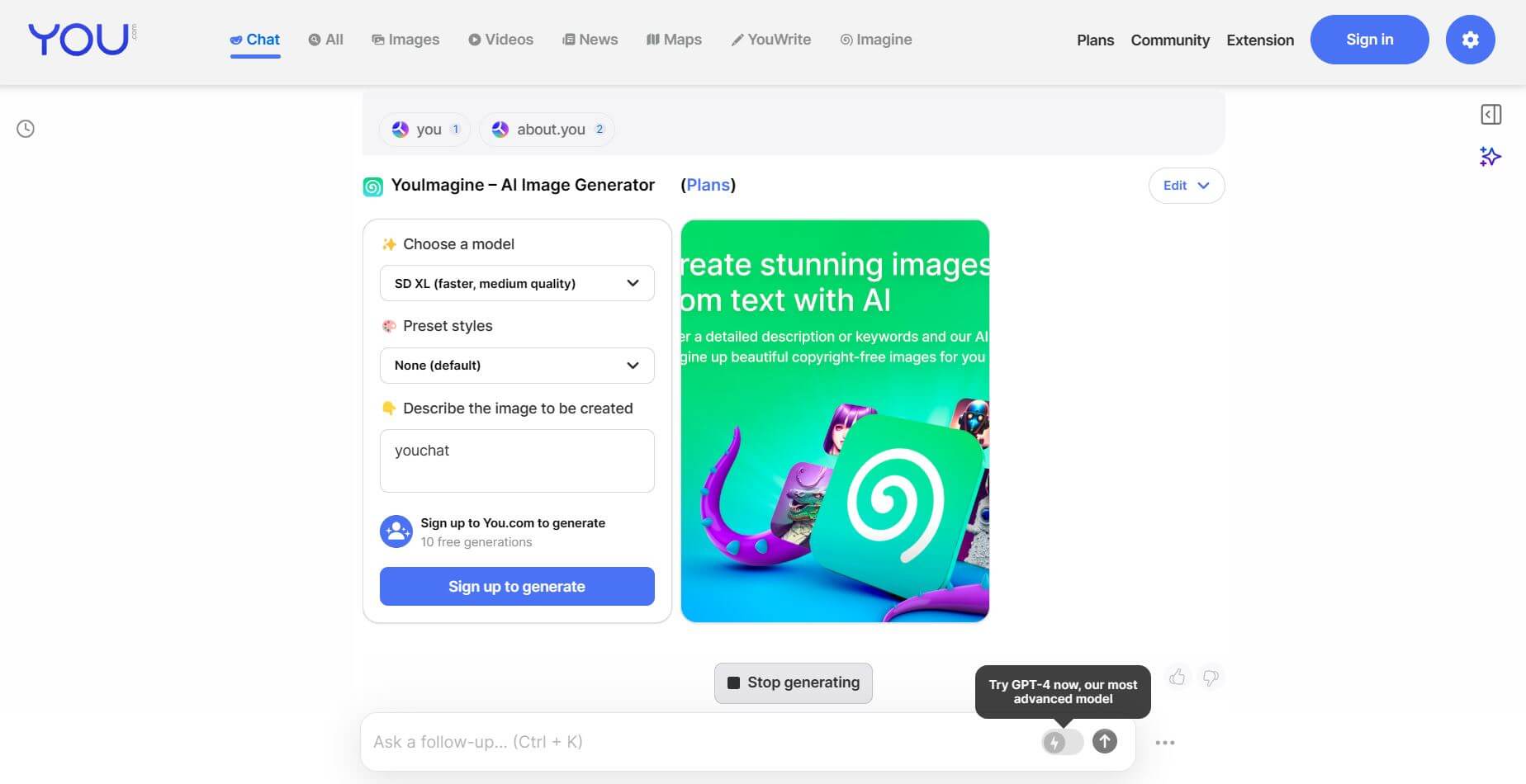Image resolution: width=1526 pixels, height=784 pixels.
Task: Open the Maps tab
Action: (x=674, y=40)
